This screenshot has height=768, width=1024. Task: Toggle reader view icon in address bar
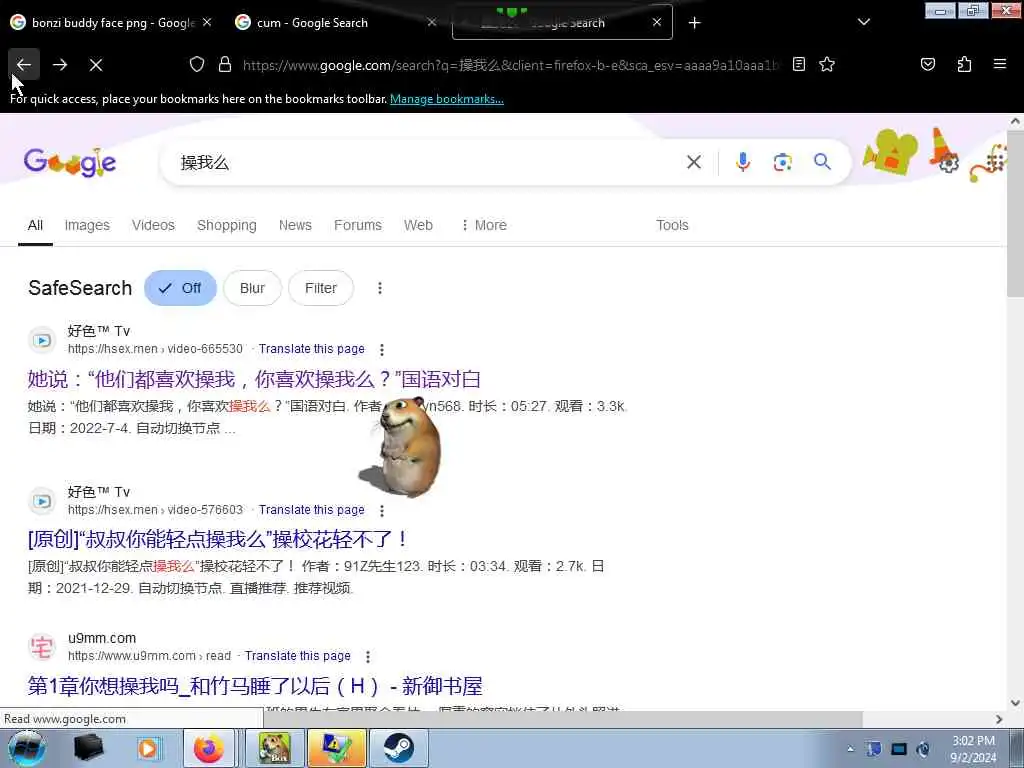(x=799, y=64)
